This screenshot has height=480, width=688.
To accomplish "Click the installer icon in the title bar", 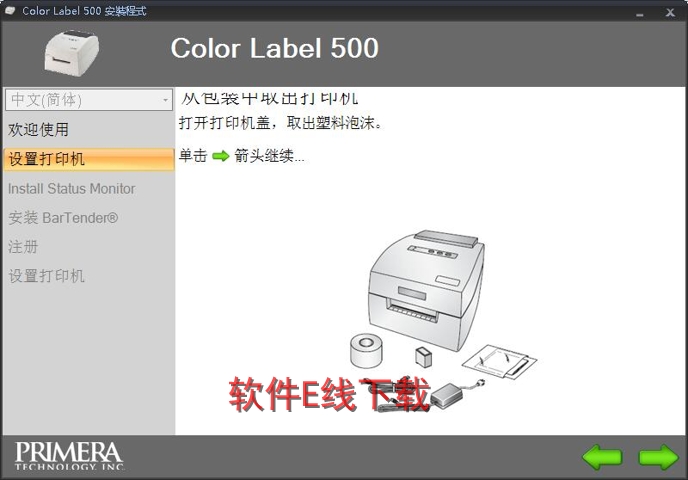I will tap(10, 11).
